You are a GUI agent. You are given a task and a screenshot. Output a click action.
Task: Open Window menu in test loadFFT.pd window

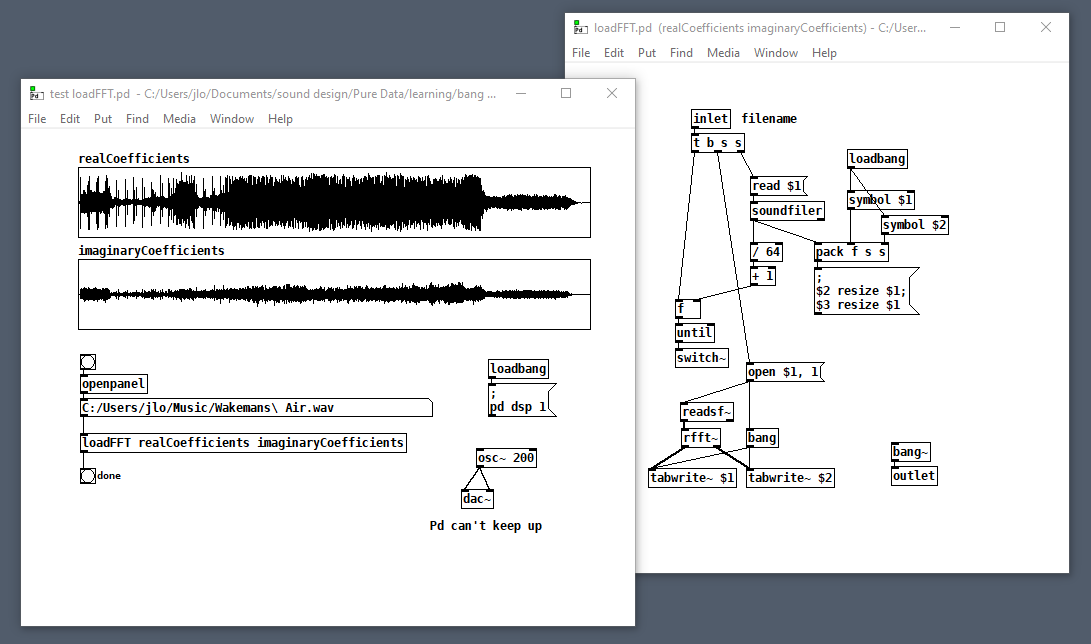pos(232,119)
